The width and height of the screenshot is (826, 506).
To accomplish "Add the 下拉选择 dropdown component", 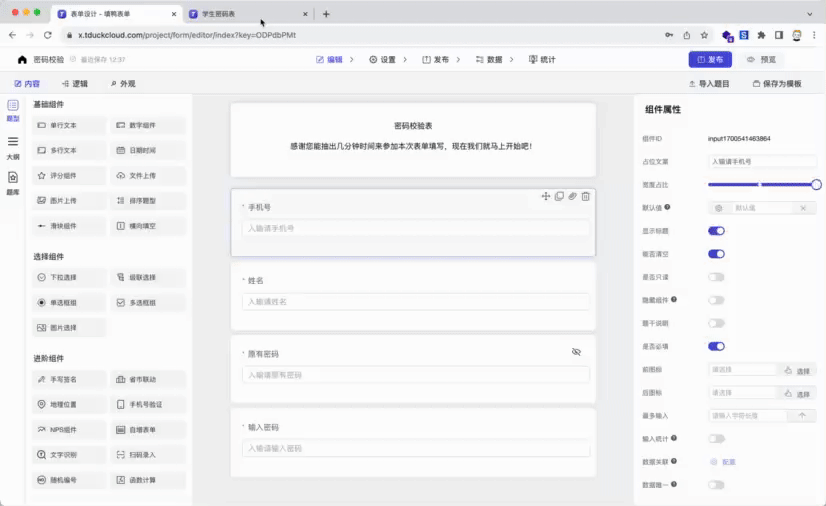I will [x=69, y=277].
